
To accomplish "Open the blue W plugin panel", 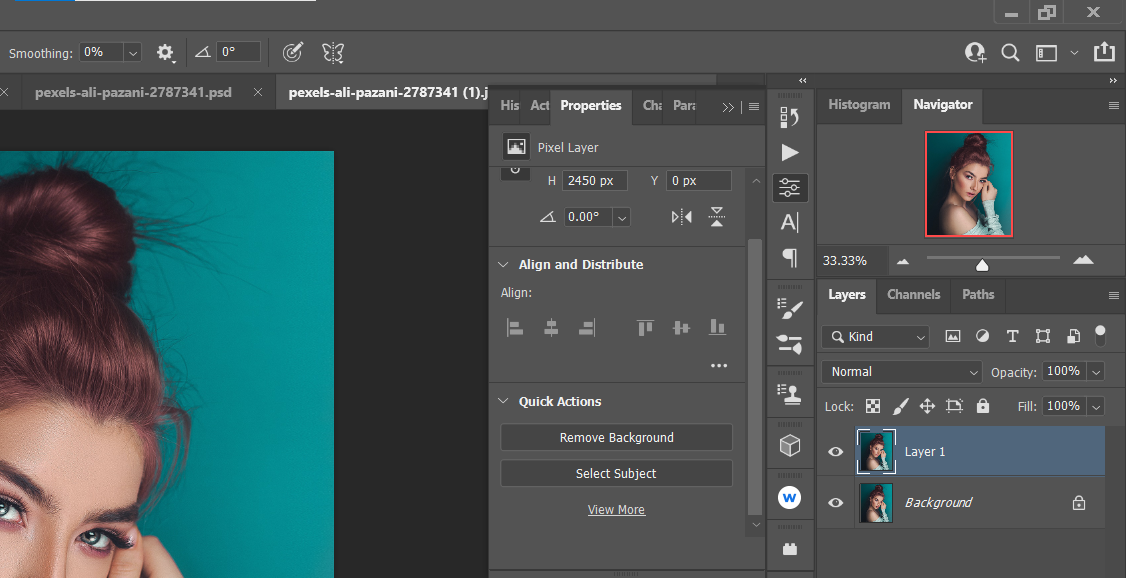I will (x=790, y=497).
